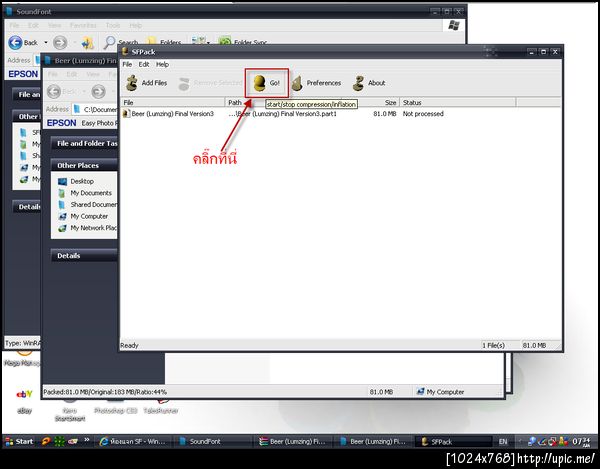Expand quick launch chevron on taskbar
Viewport: 600px width, 469px height.
click(87, 440)
